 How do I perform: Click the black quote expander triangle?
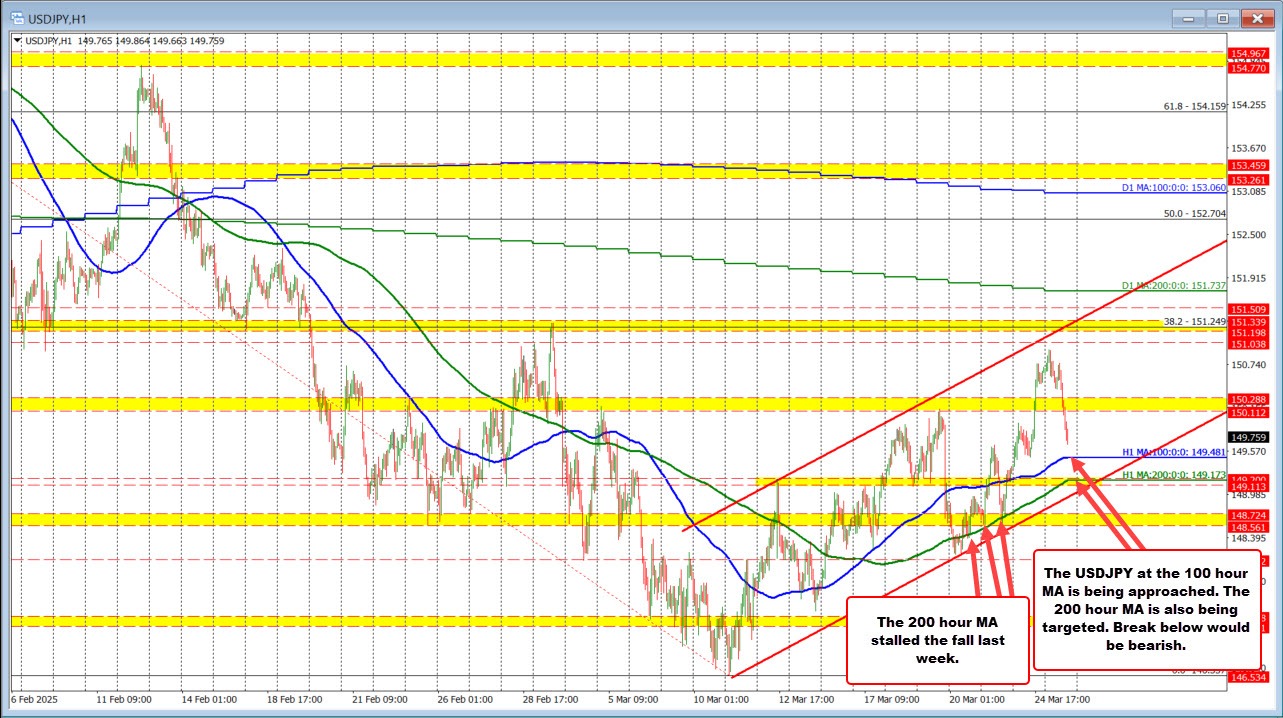tap(16, 41)
